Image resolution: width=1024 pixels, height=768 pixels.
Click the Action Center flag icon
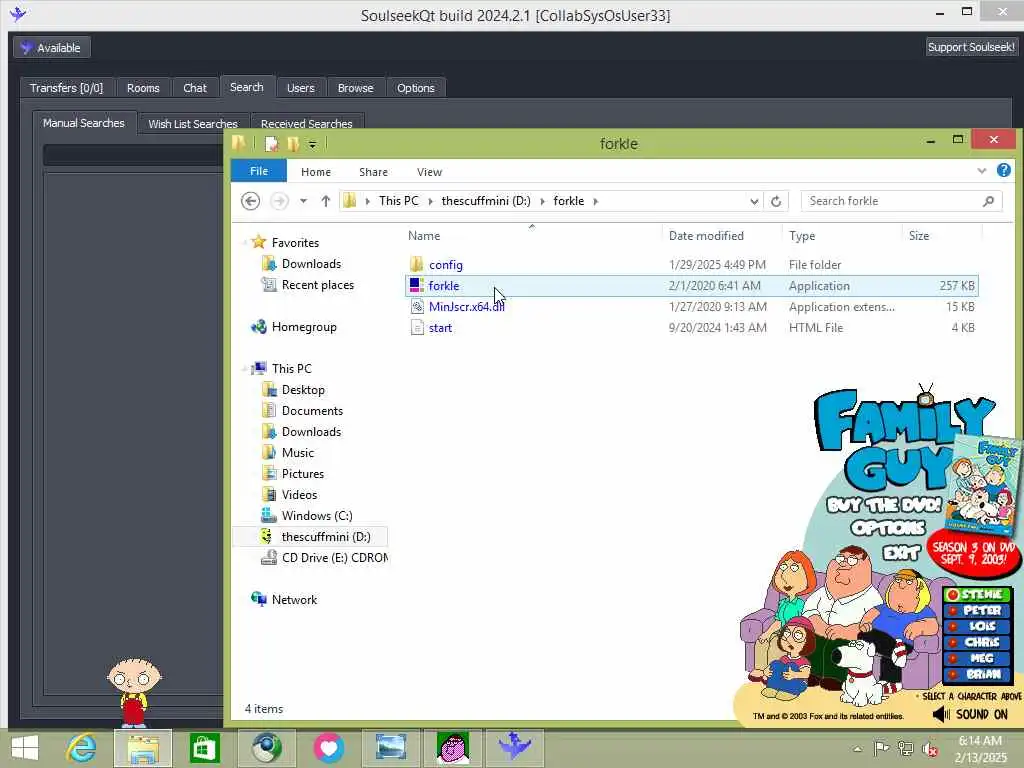point(881,749)
